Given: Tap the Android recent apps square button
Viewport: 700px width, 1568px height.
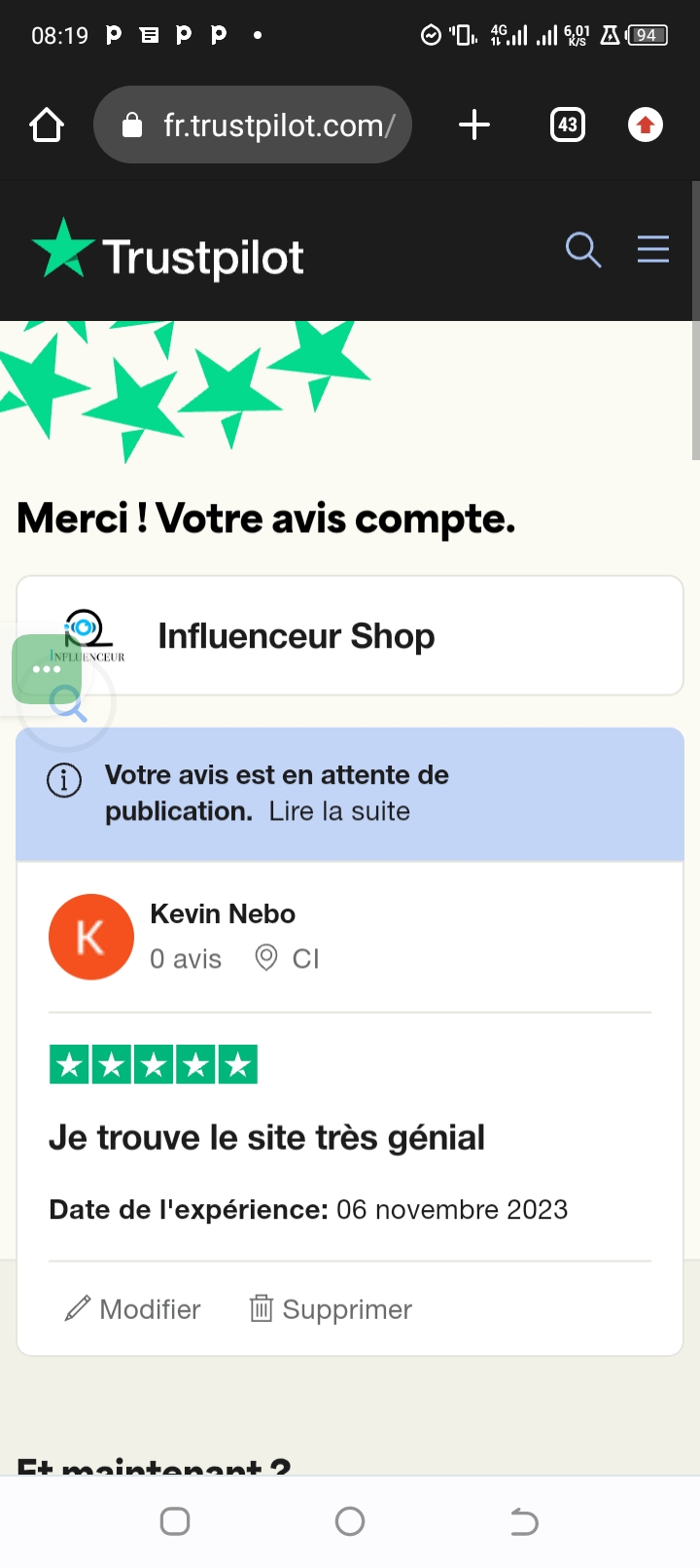Looking at the screenshot, I should [x=175, y=1521].
